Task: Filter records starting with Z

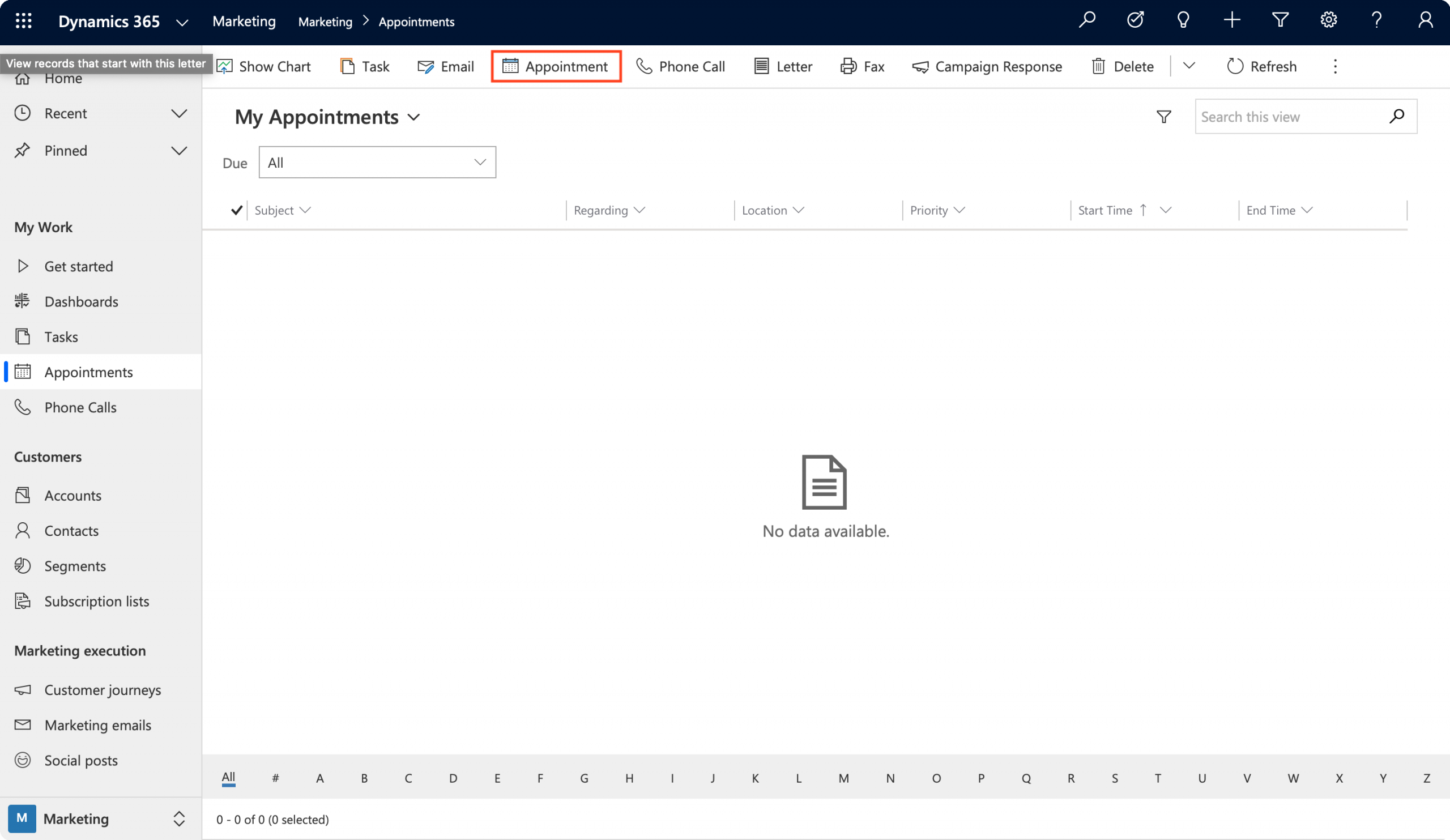Action: click(x=1427, y=778)
